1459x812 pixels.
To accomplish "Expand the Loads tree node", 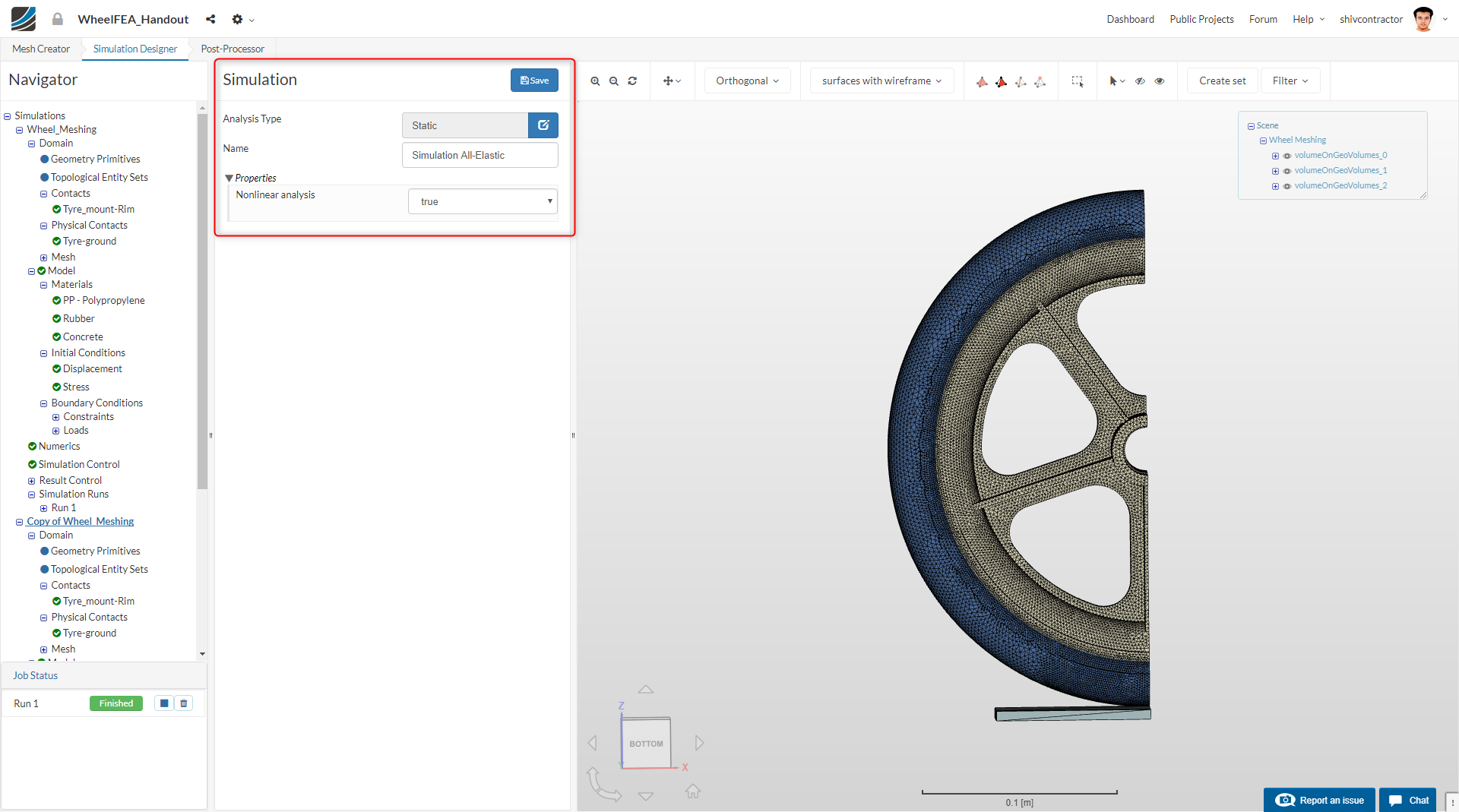I will (55, 431).
